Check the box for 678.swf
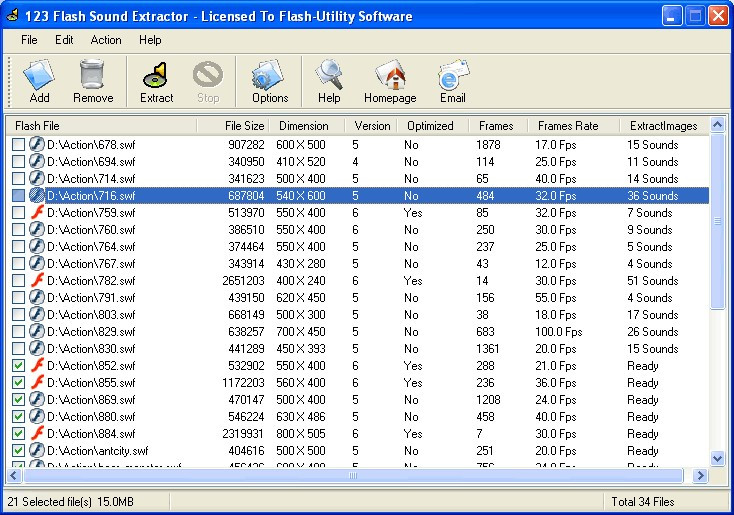Screen dimensions: 734x515 point(18,145)
